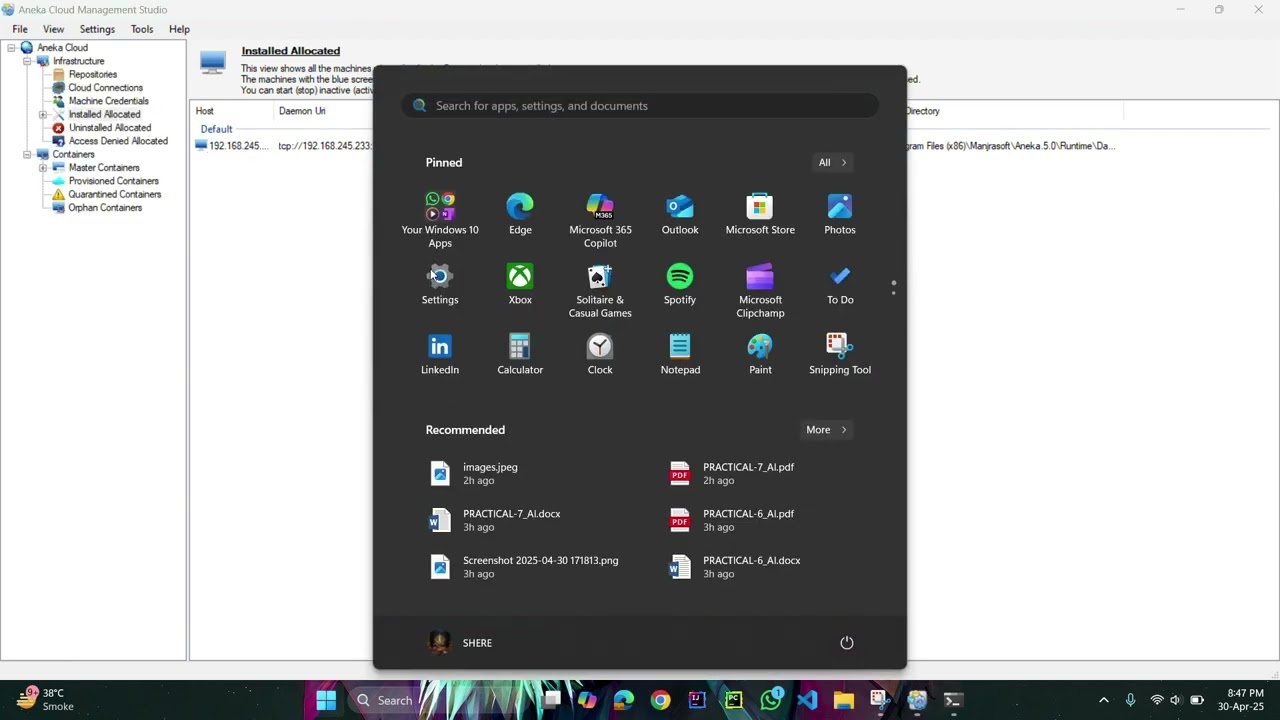
Task: Open Microsoft Store pinned app
Action: pos(760,214)
